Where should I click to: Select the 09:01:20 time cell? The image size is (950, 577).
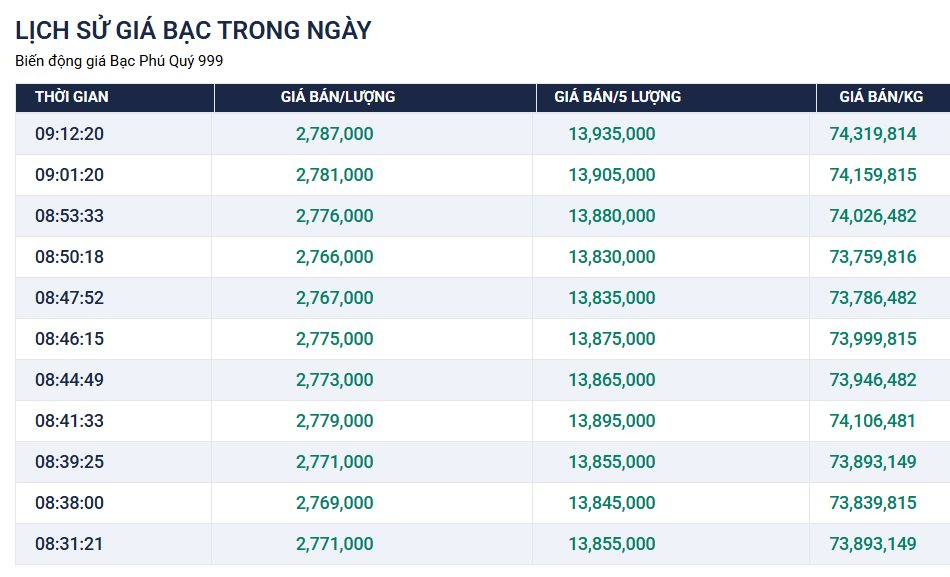click(x=69, y=175)
